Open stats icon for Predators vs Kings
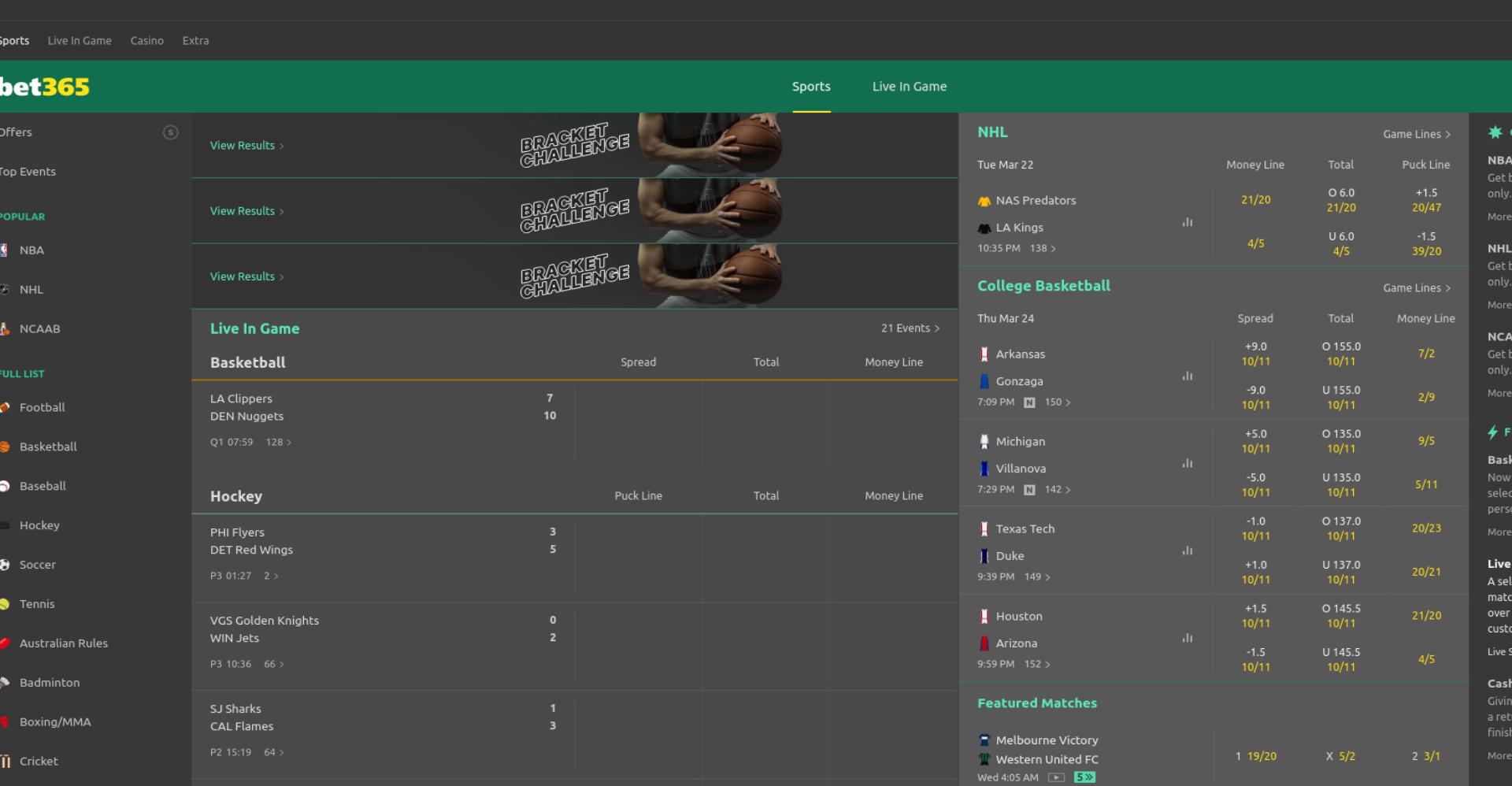 (x=1188, y=223)
